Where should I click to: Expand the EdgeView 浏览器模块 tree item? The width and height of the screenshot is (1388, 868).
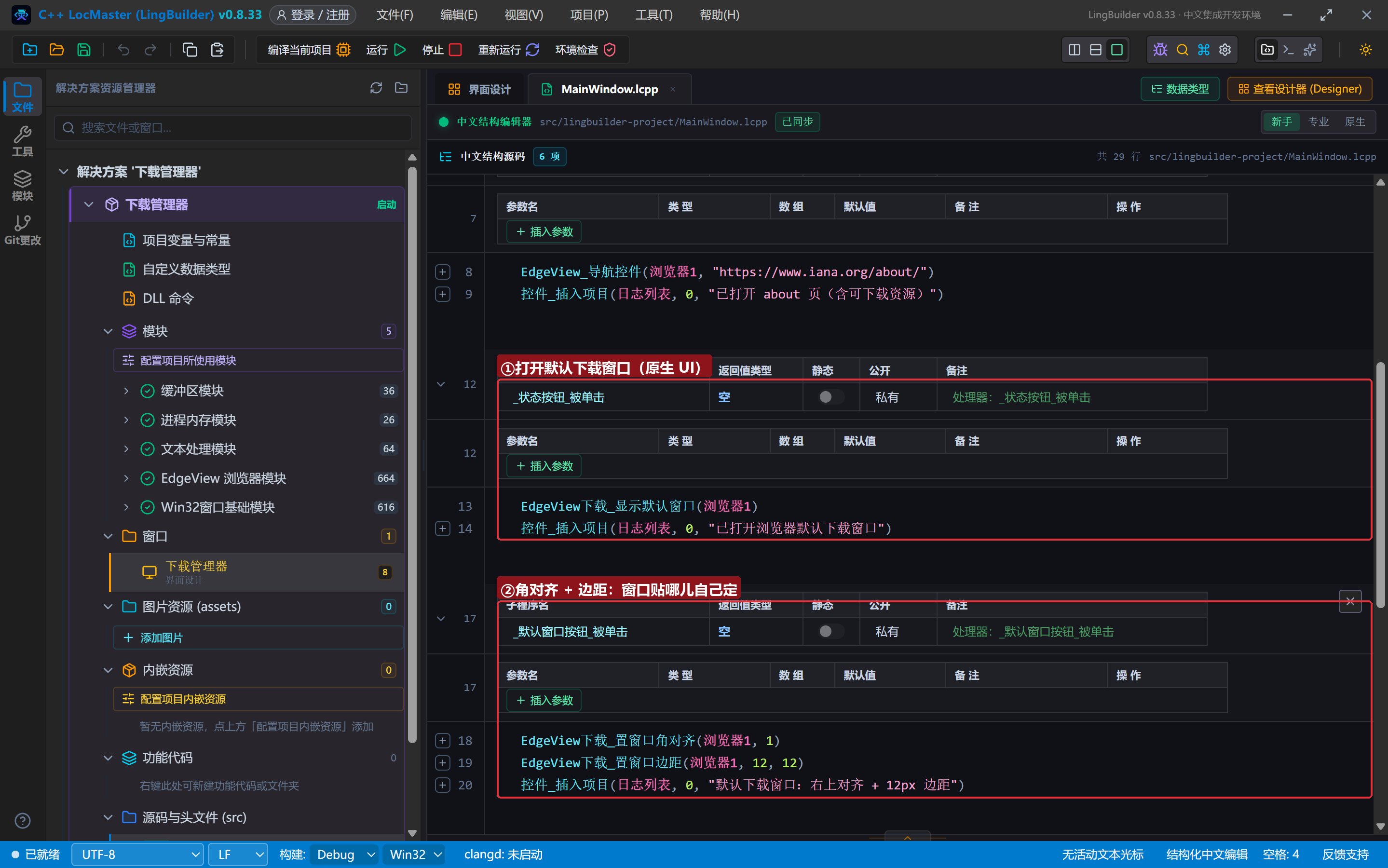click(126, 477)
